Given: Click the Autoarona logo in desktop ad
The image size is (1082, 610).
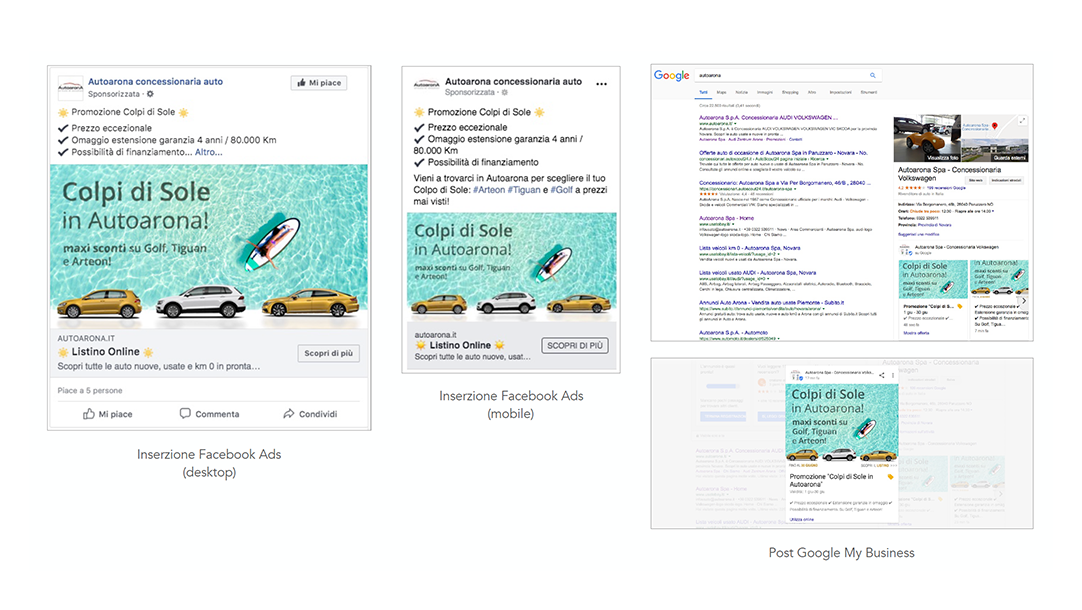Looking at the screenshot, I should (x=70, y=88).
